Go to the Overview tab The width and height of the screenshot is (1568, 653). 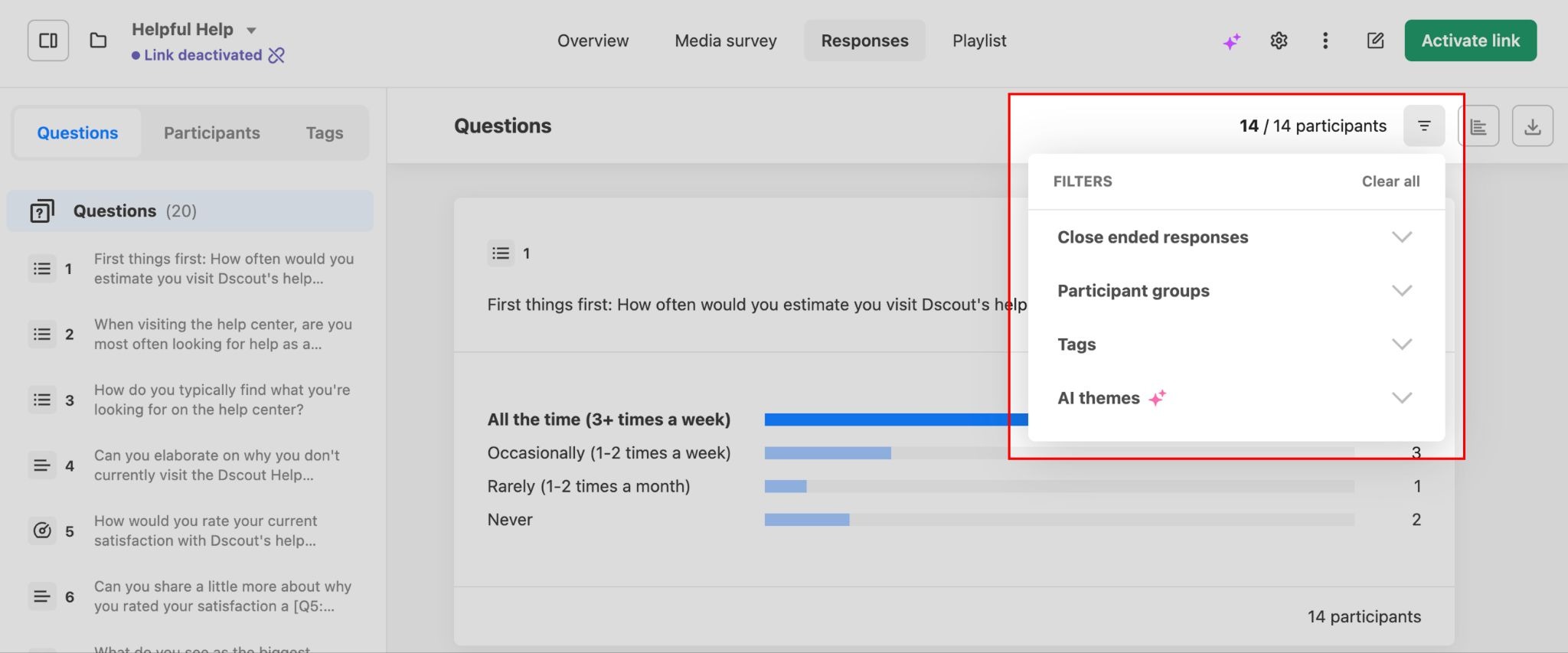click(x=593, y=41)
